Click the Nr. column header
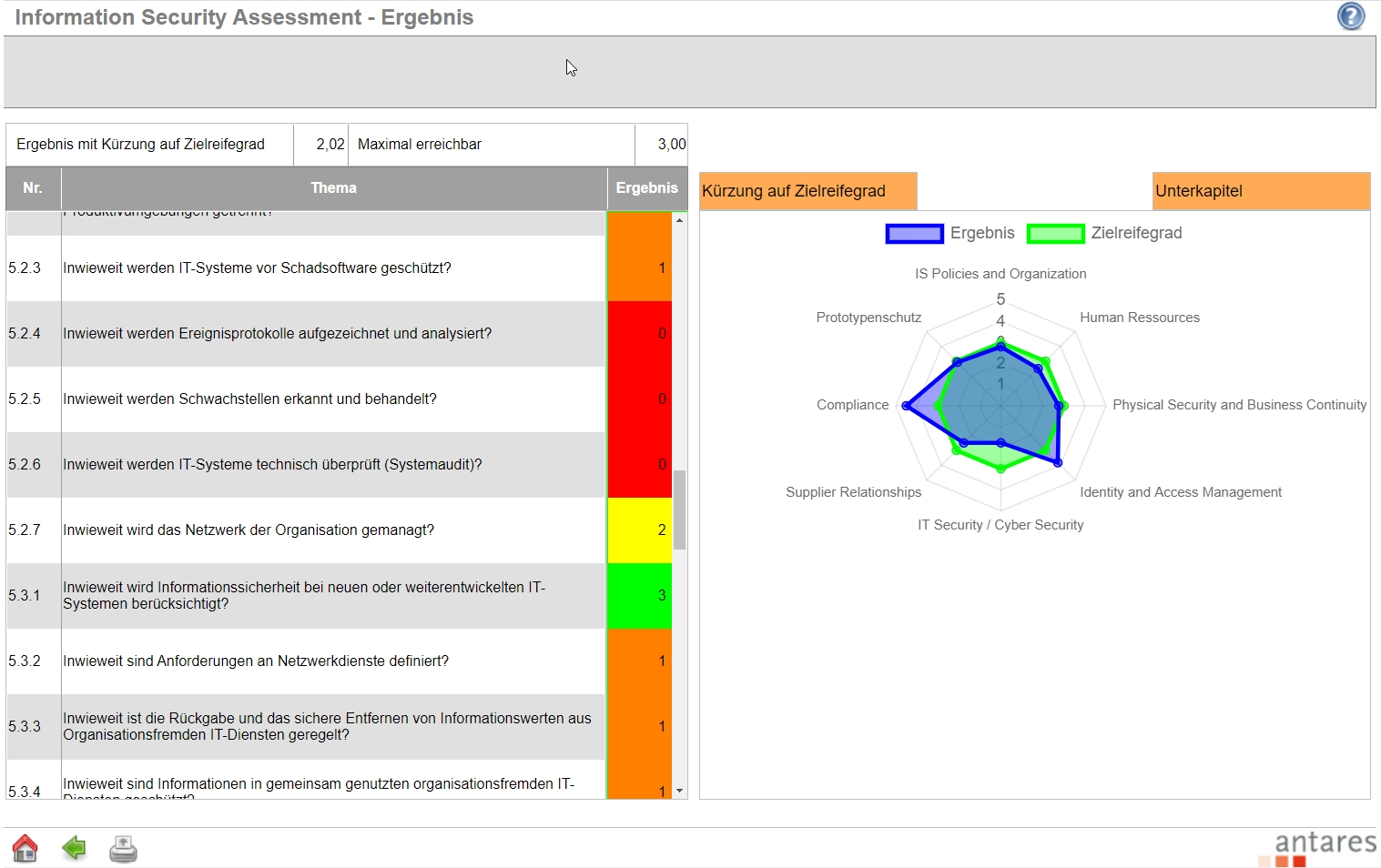 pyautogui.click(x=33, y=188)
